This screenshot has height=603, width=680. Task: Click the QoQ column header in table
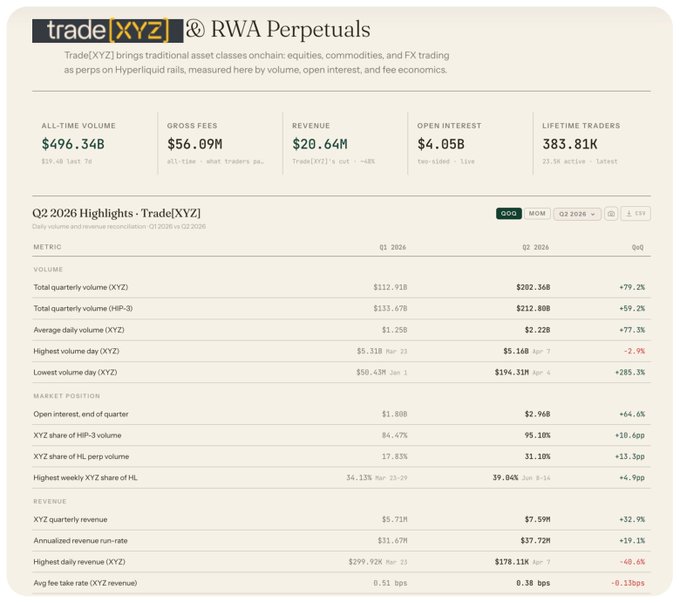[x=638, y=247]
